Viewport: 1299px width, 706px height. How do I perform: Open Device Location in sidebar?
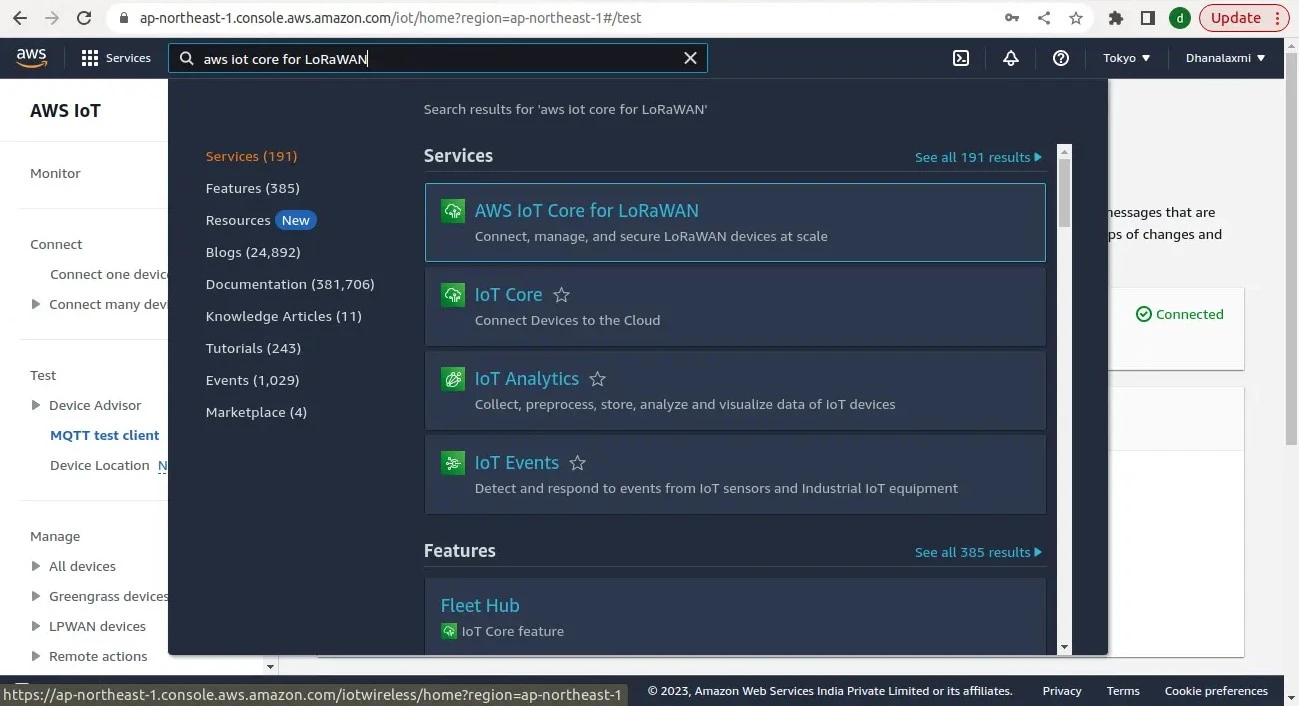(100, 465)
